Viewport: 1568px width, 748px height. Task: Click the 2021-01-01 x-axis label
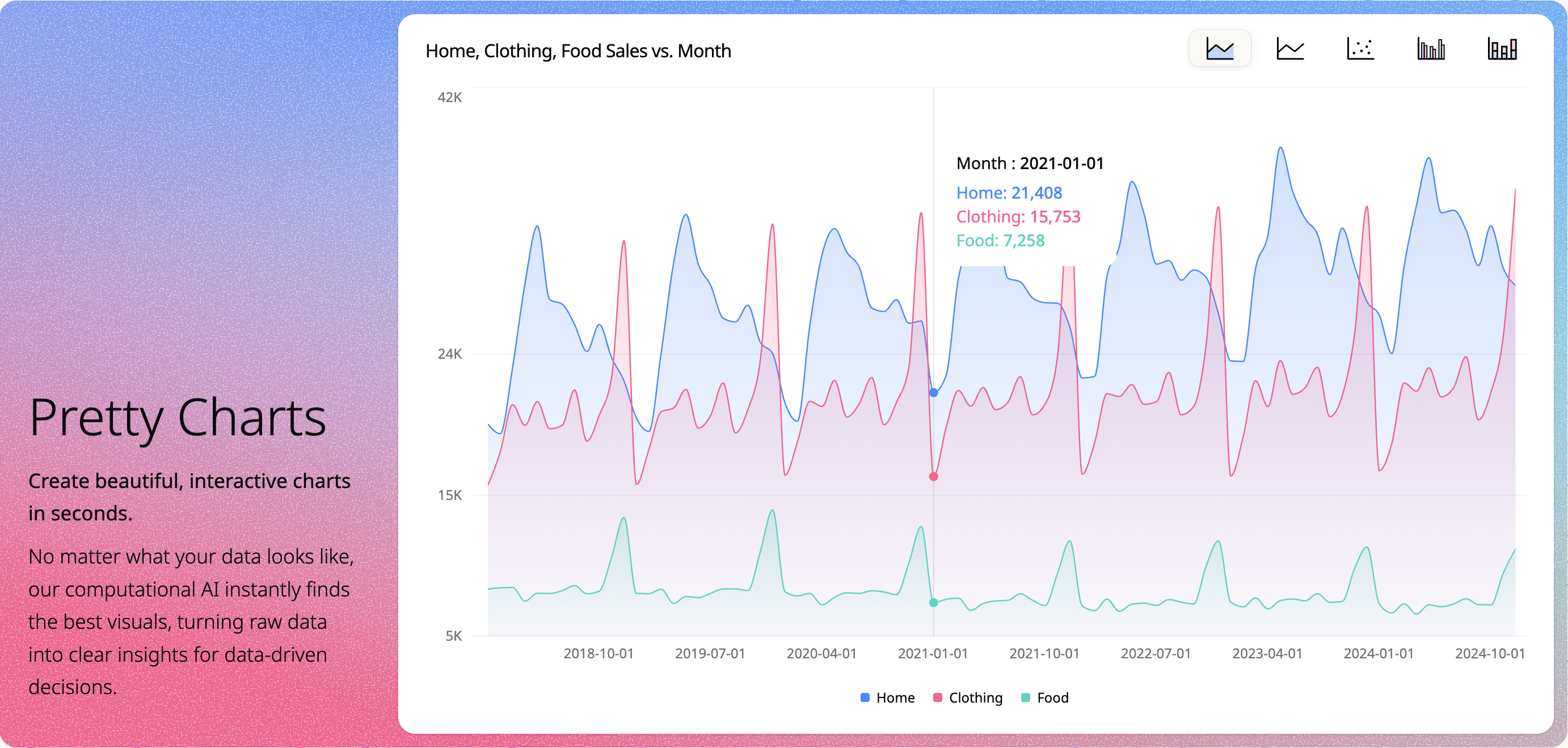933,654
